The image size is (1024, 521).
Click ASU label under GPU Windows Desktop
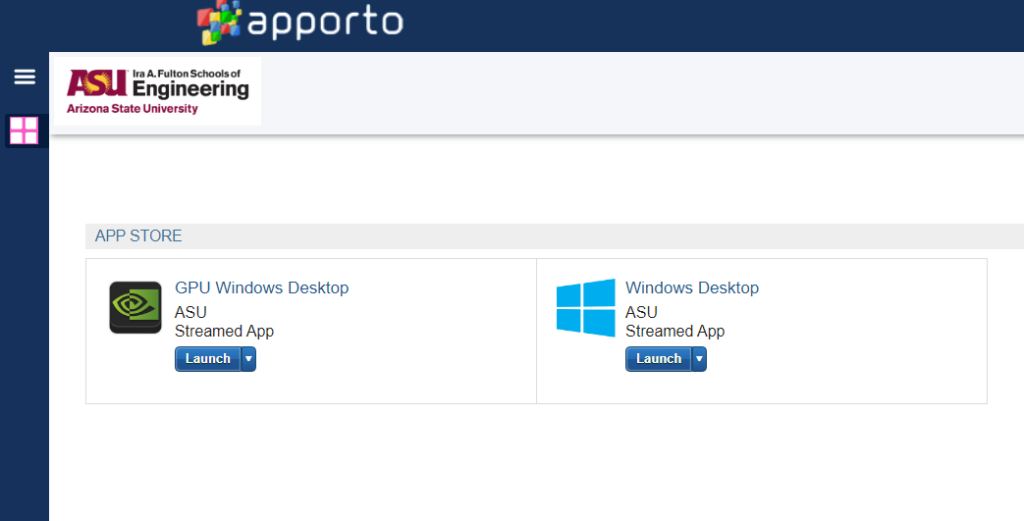pyautogui.click(x=191, y=312)
